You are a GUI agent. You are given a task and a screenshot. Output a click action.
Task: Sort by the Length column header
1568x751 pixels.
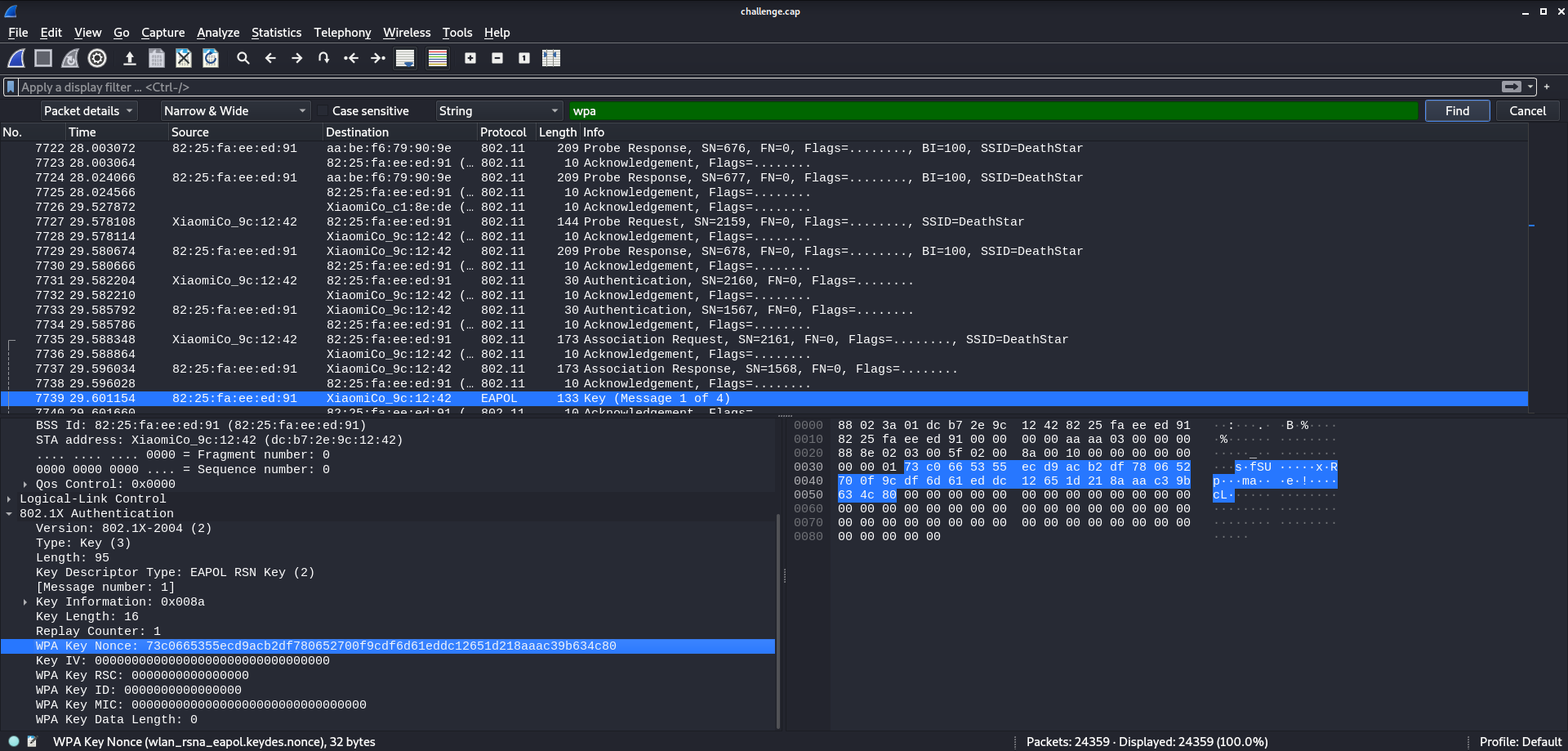point(557,132)
